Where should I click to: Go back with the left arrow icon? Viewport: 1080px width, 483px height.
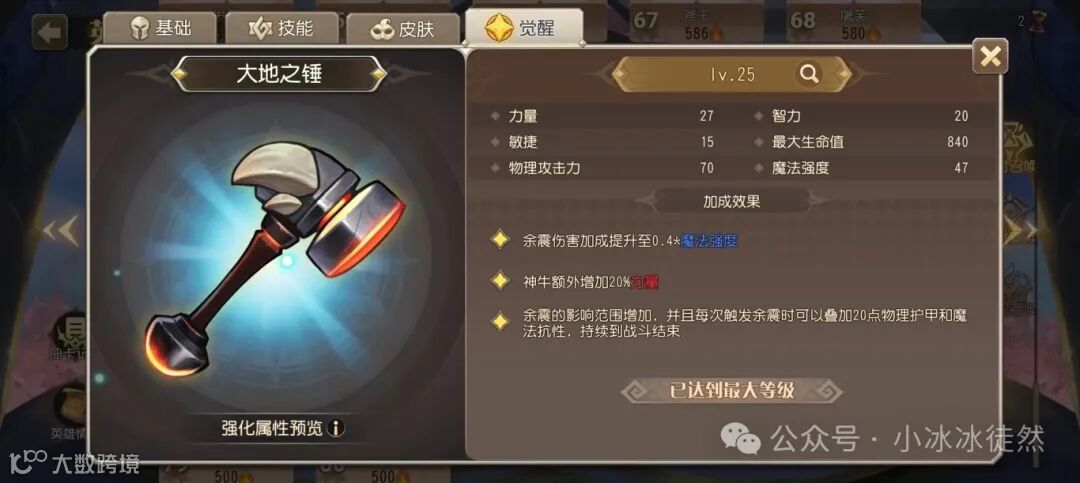[50, 33]
